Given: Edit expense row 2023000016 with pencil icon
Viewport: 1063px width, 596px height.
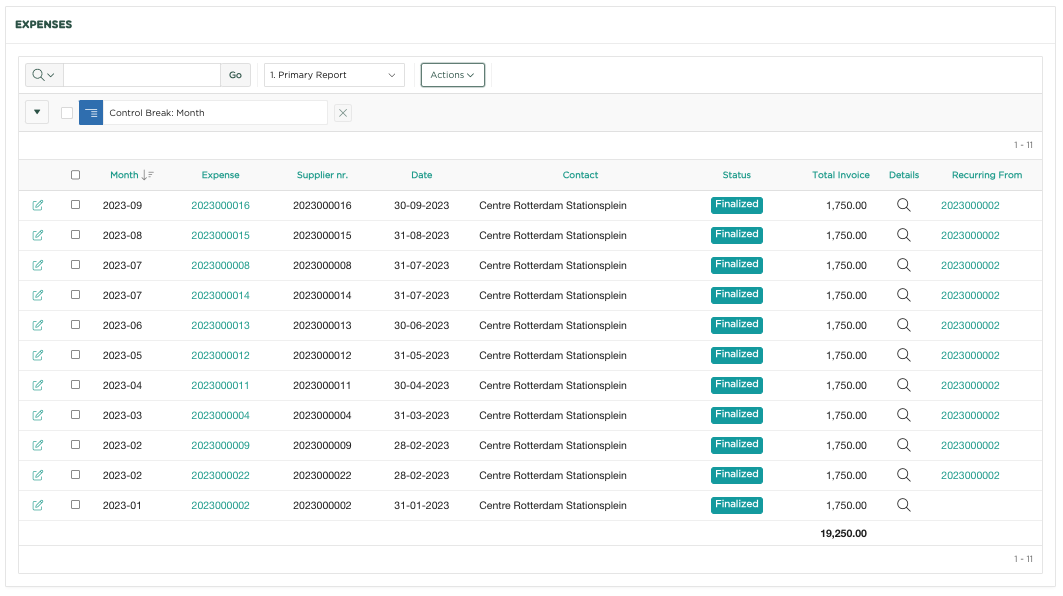Looking at the screenshot, I should pos(38,205).
